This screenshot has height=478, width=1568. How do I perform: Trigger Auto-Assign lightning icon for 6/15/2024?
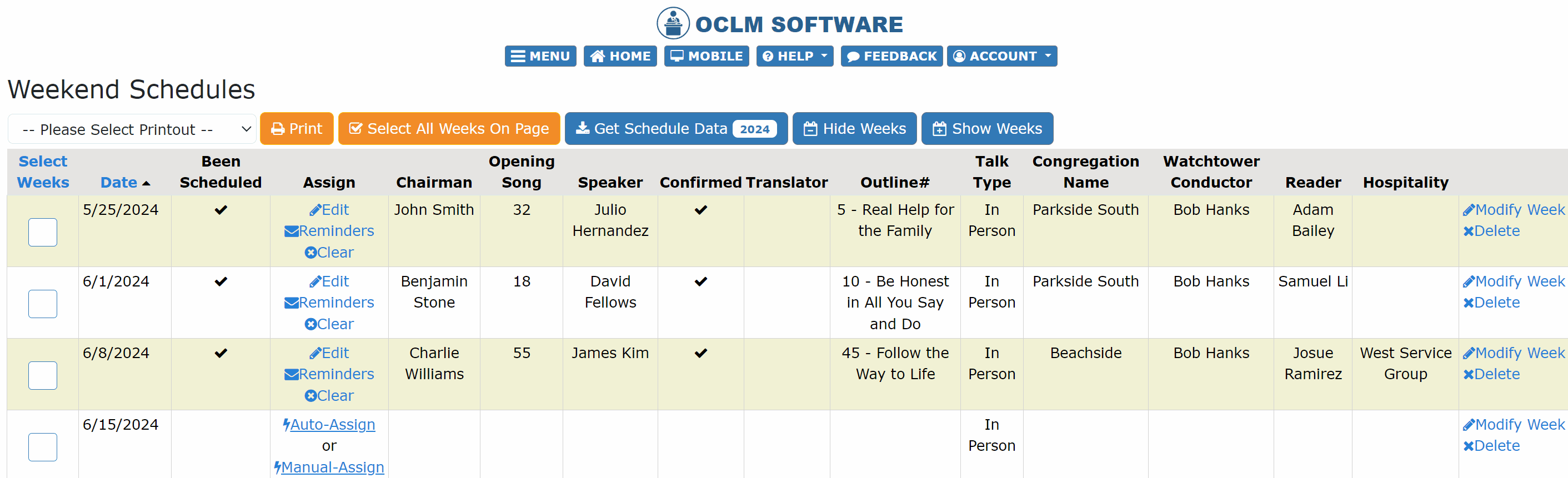click(286, 425)
